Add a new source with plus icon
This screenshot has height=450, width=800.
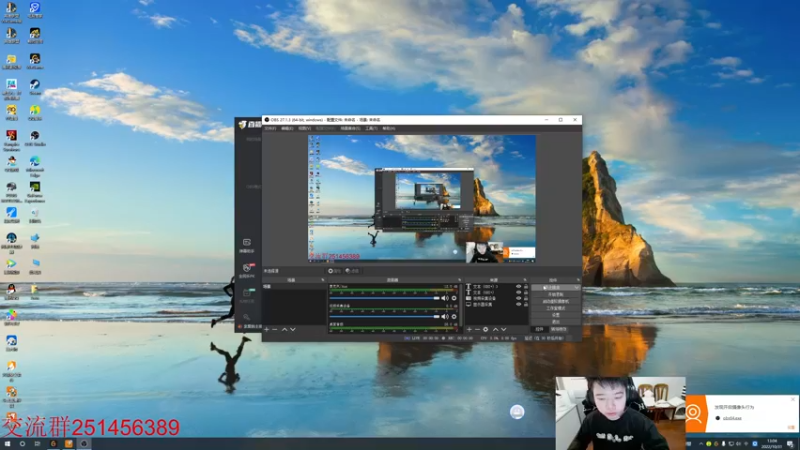(469, 330)
